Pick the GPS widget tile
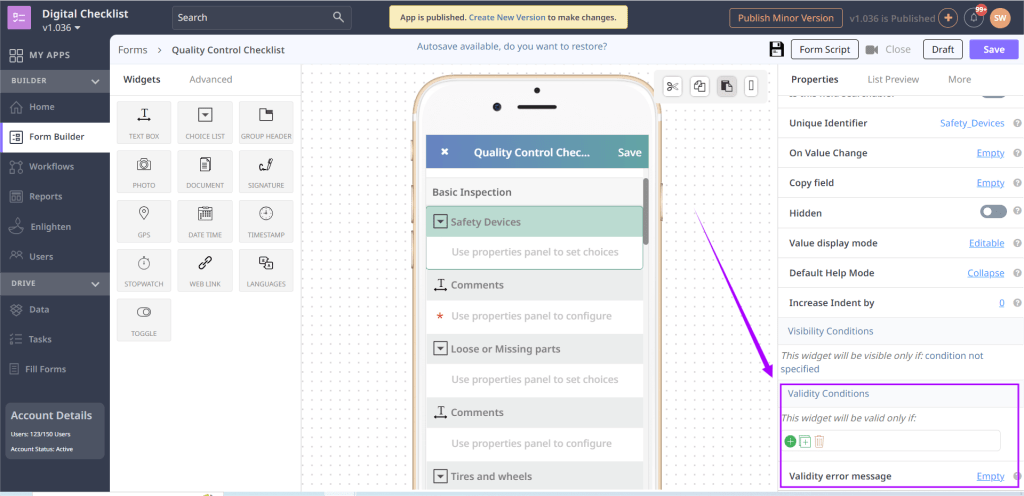Screen dimensions: 1024x496 click(144, 219)
